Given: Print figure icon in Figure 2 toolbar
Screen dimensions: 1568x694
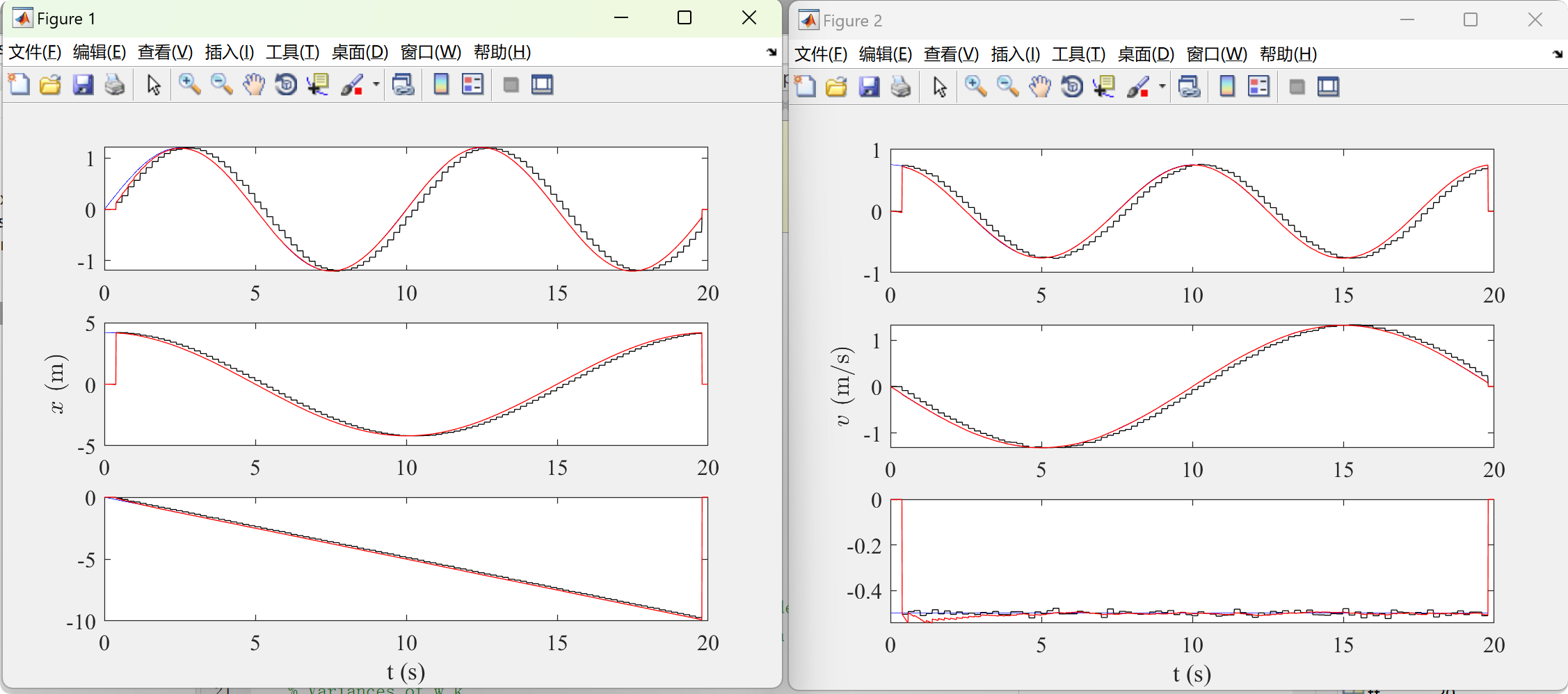Looking at the screenshot, I should pyautogui.click(x=901, y=87).
